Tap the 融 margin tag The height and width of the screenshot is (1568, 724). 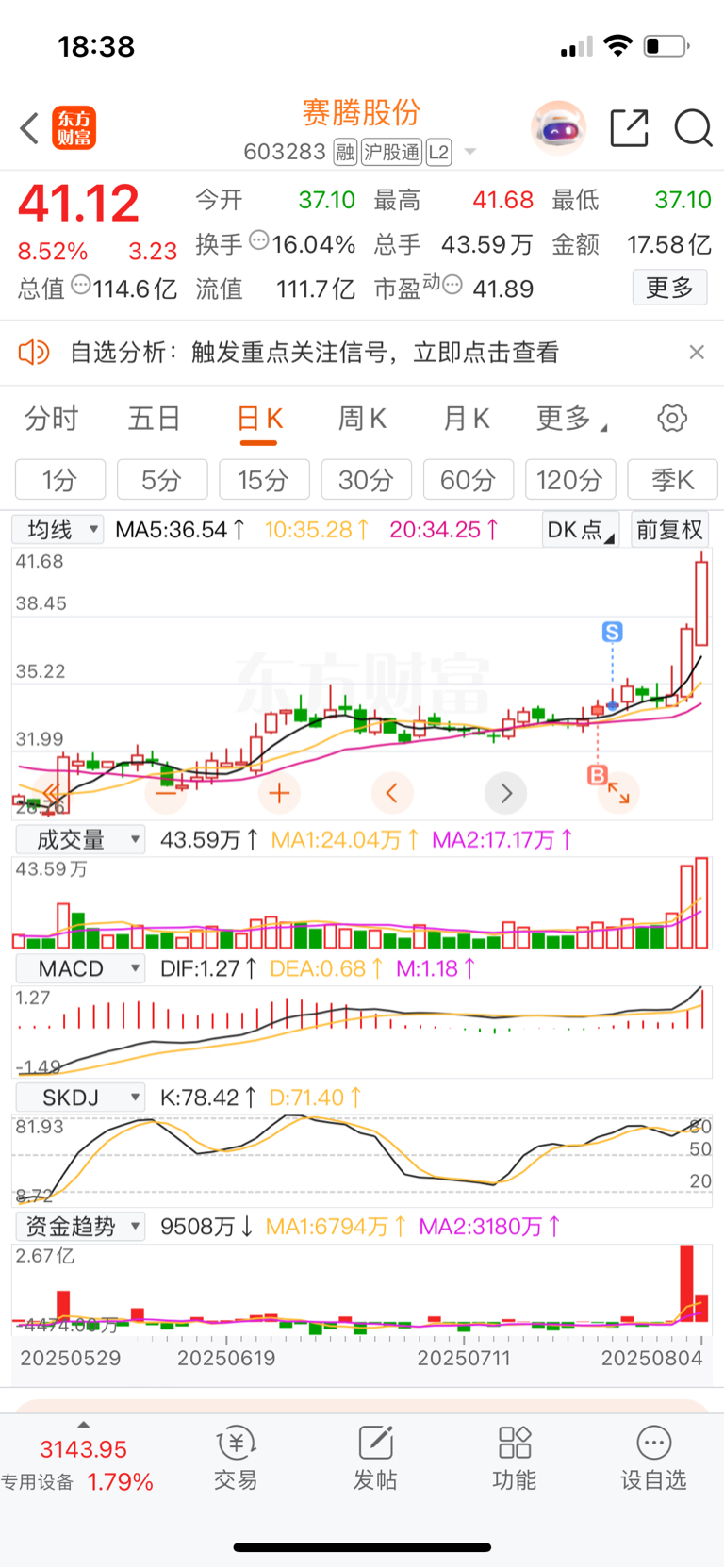pos(345,152)
